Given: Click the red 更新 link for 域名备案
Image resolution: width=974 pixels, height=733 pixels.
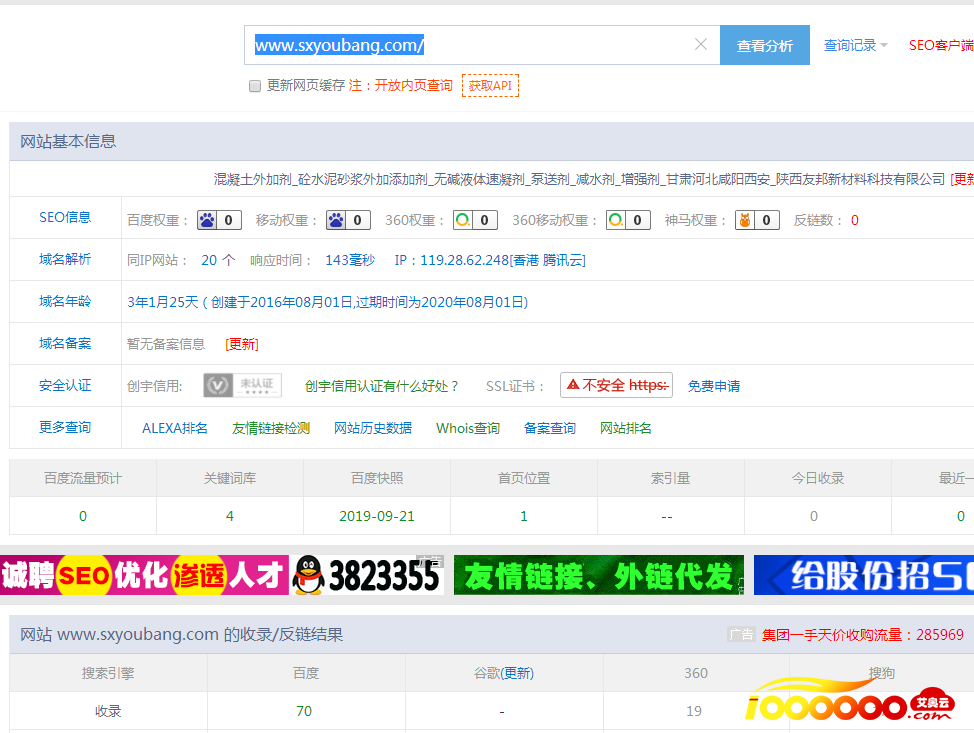Looking at the screenshot, I should coord(242,344).
